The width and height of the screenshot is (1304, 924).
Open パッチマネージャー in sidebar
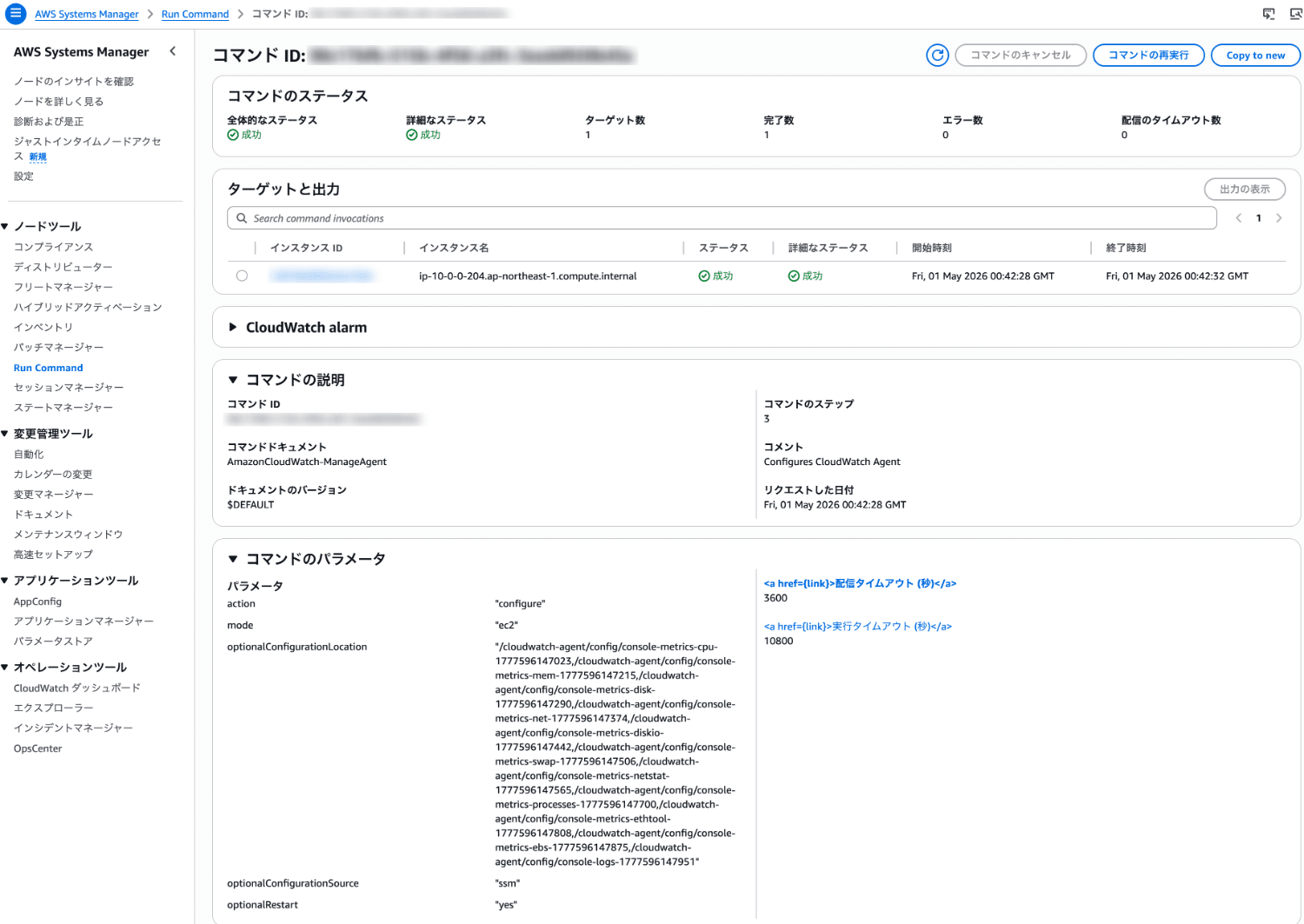click(x=58, y=347)
